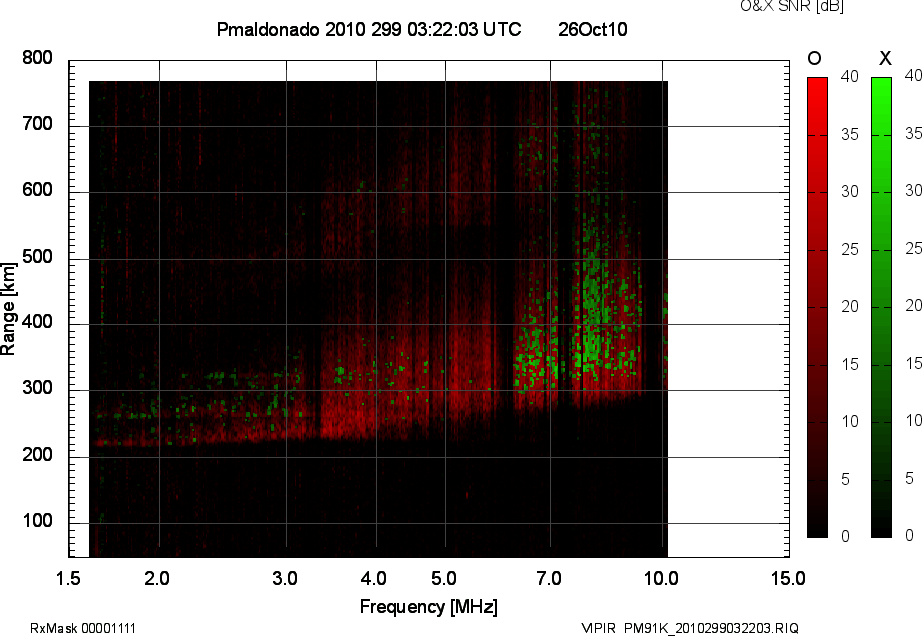This screenshot has width=922, height=636.
Task: Click frequency axis tick label '3.0'
Action: pyautogui.click(x=285, y=579)
